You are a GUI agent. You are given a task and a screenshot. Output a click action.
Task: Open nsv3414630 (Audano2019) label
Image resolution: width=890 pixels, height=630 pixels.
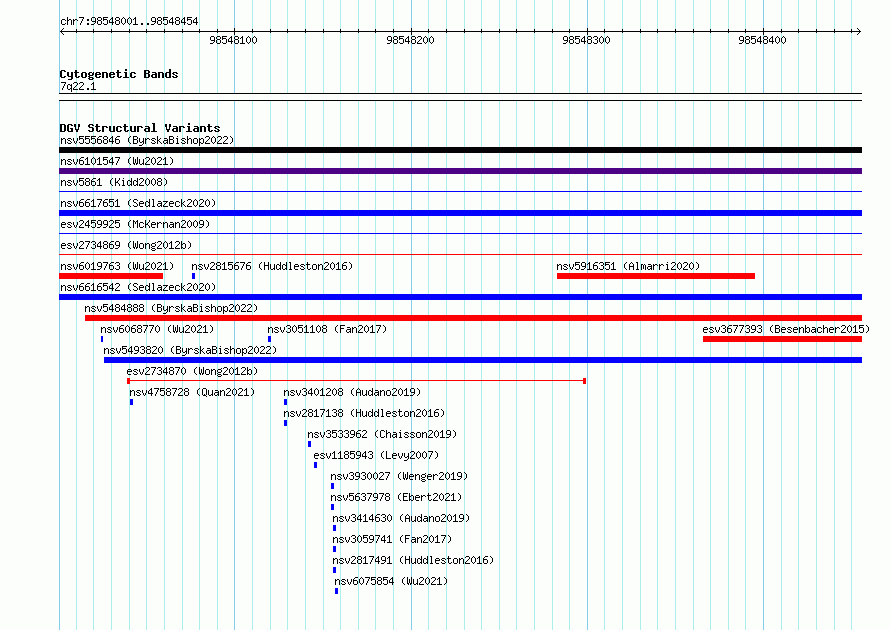point(401,518)
